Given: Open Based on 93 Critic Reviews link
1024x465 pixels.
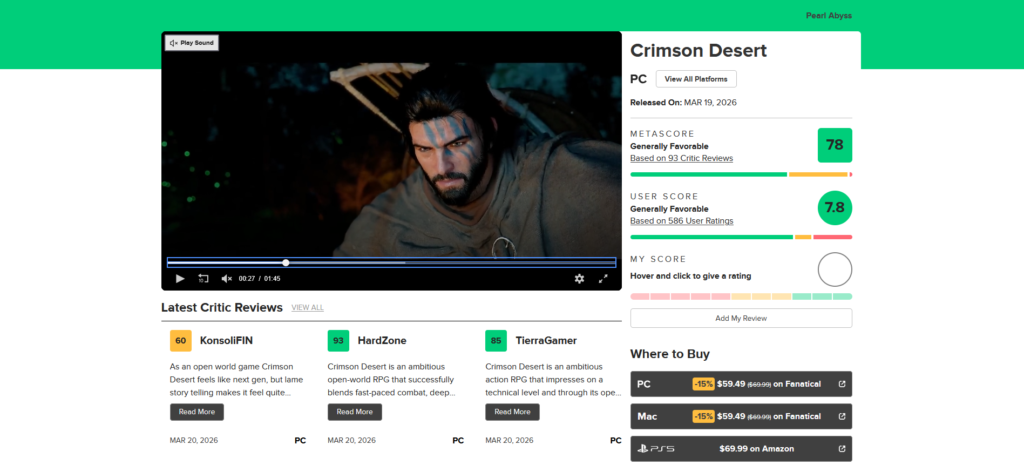Looking at the screenshot, I should 681,158.
